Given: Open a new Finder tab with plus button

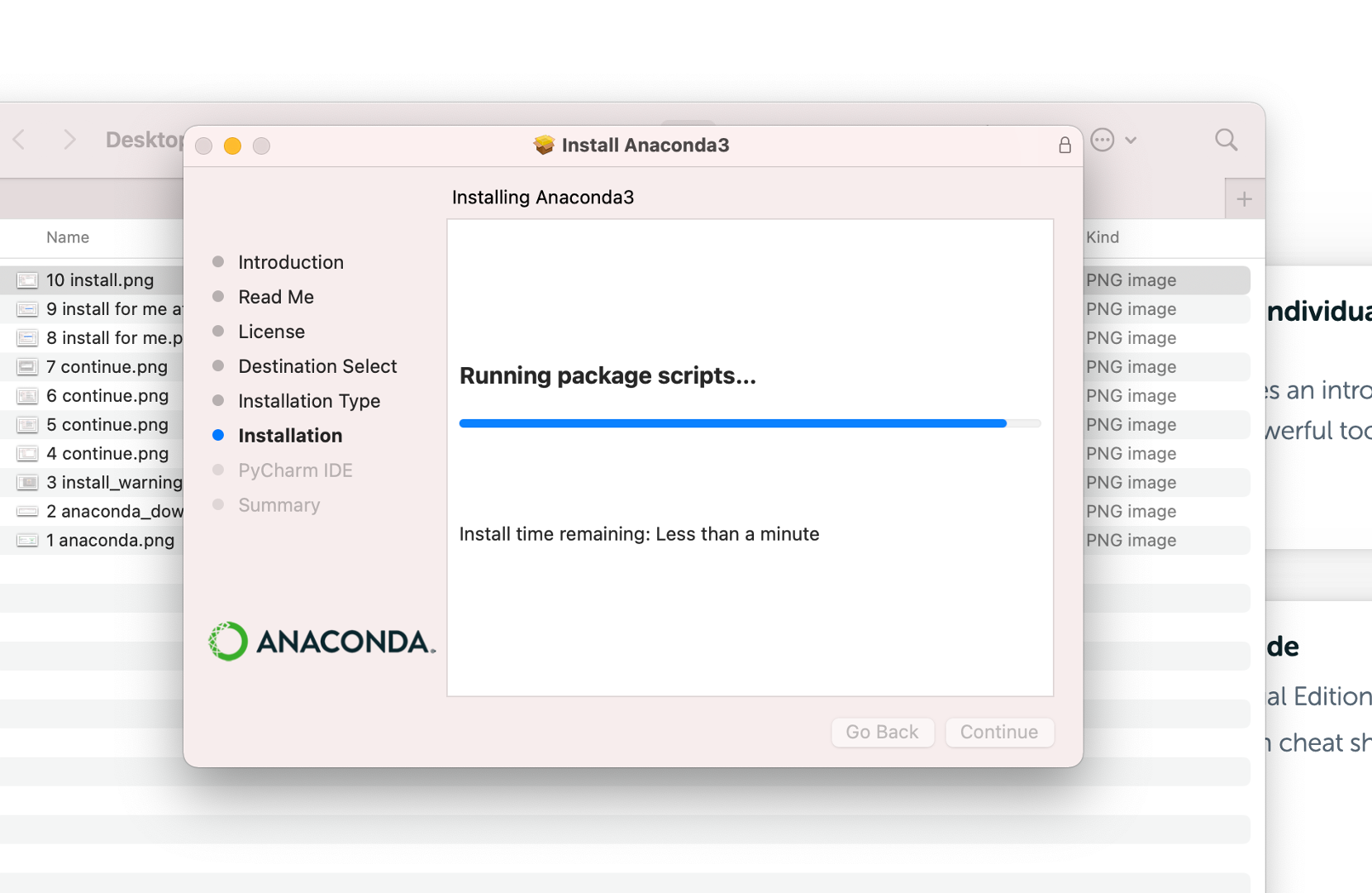Looking at the screenshot, I should click(x=1244, y=198).
